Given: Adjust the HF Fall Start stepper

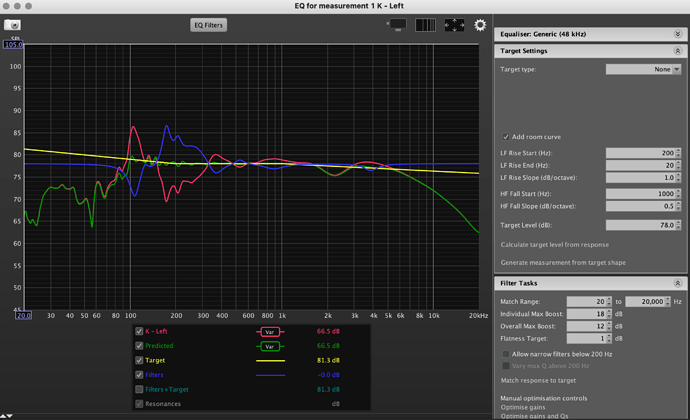Looking at the screenshot, I should click(678, 194).
